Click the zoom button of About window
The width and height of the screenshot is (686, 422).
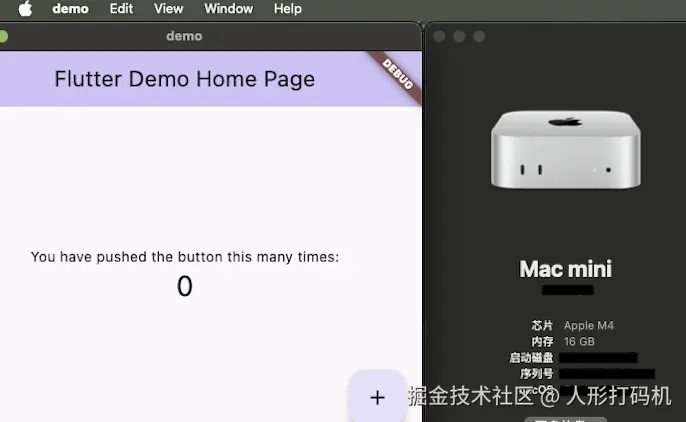click(479, 36)
